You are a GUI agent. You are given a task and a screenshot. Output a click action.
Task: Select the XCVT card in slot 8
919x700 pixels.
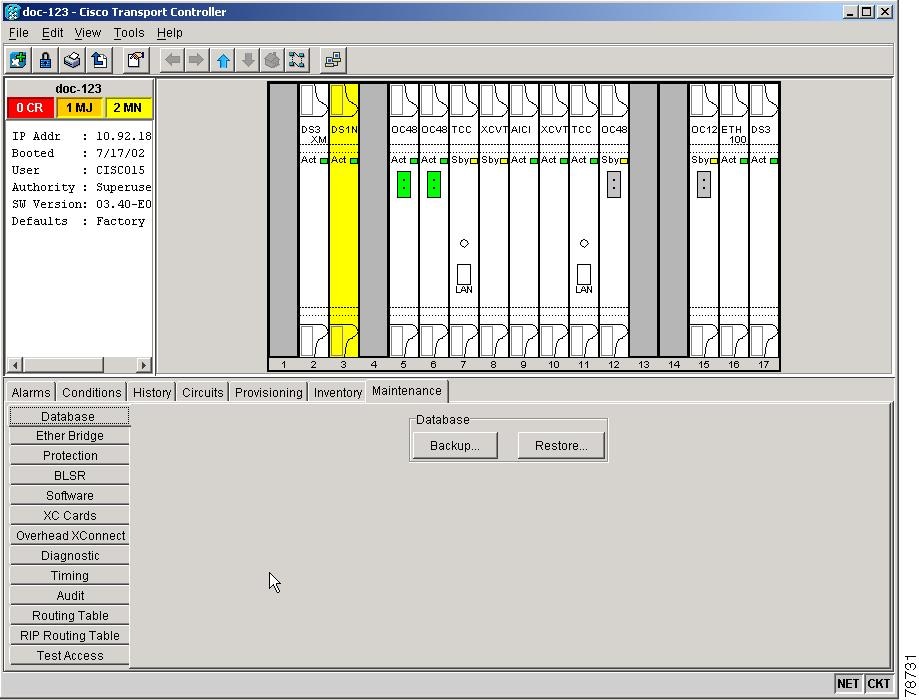493,220
